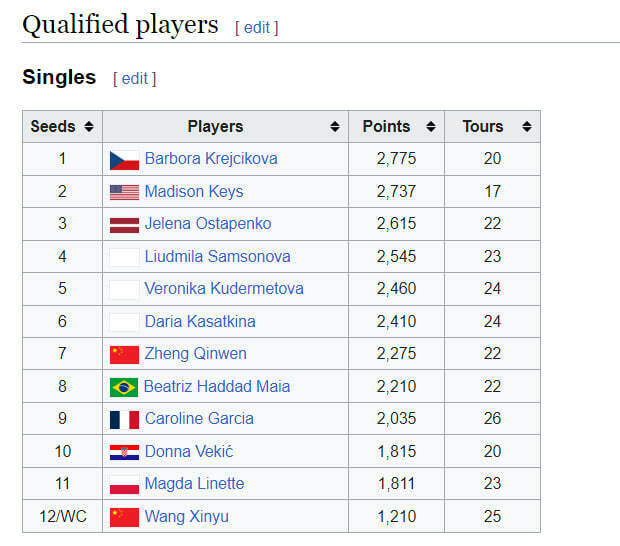Image resolution: width=620 pixels, height=546 pixels.
Task: Open Veronika Kudermetova's player page
Action: [x=224, y=289]
